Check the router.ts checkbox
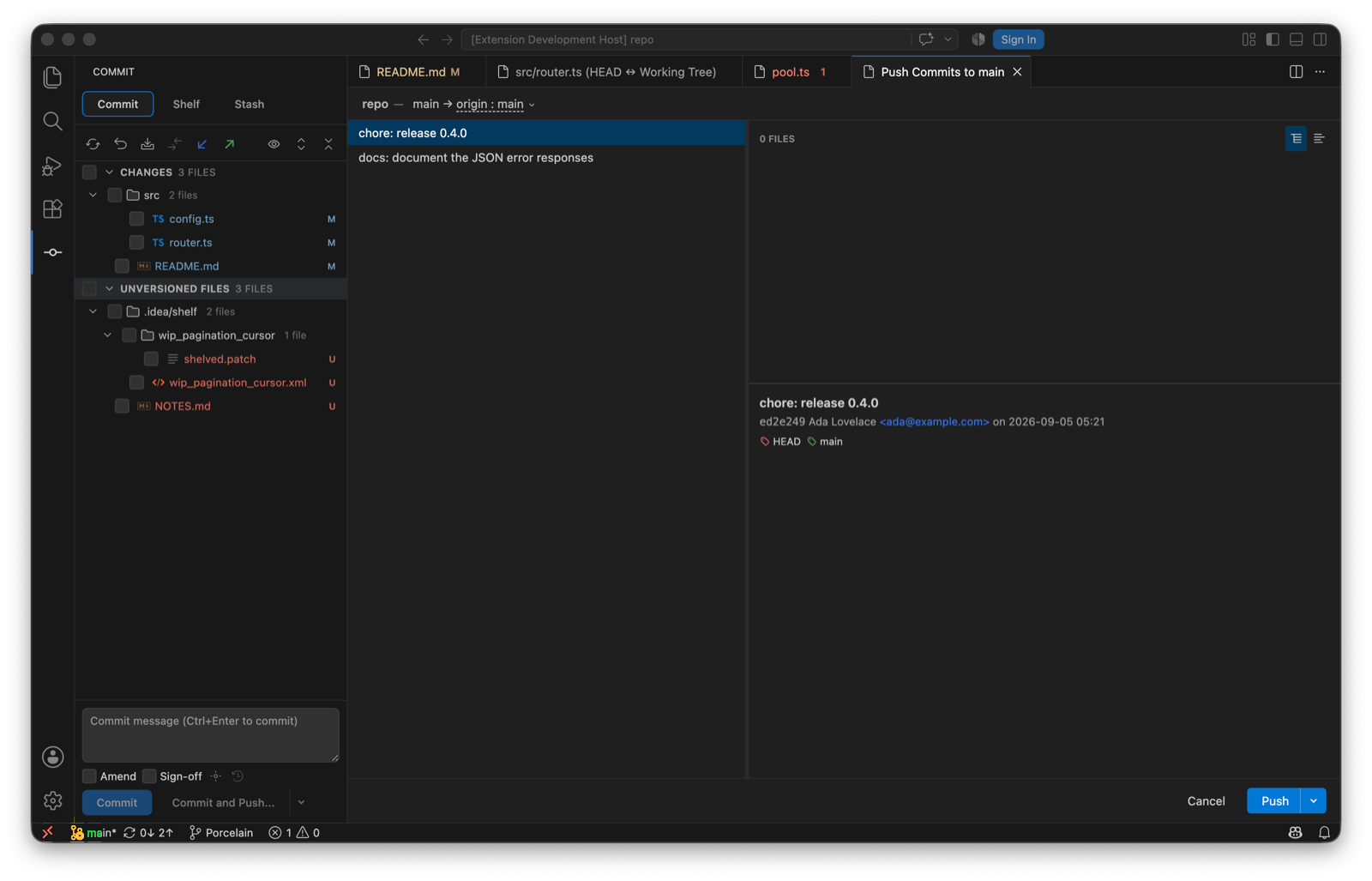This screenshot has height=881, width=1372. pyautogui.click(x=136, y=243)
